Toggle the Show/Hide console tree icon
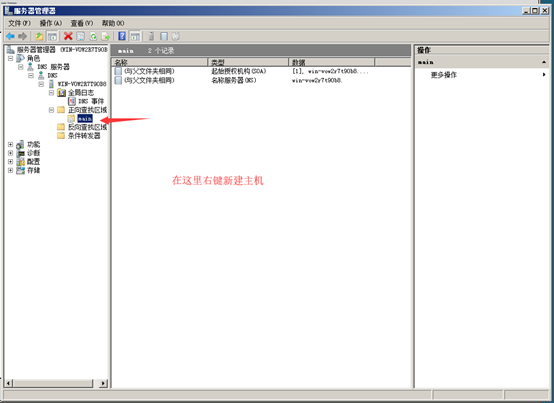The width and height of the screenshot is (554, 403). tap(52, 36)
